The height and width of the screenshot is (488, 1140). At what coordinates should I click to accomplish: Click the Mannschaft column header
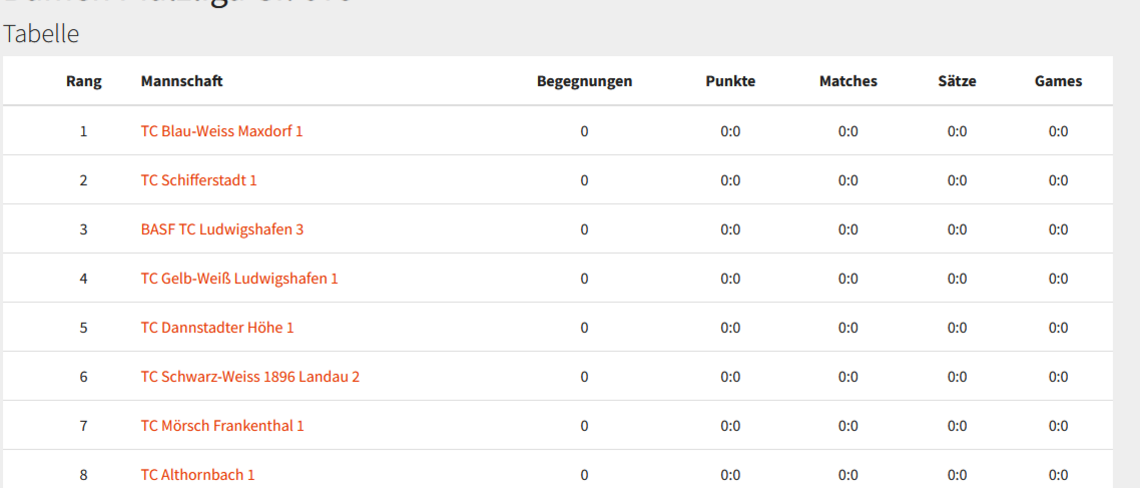point(181,81)
